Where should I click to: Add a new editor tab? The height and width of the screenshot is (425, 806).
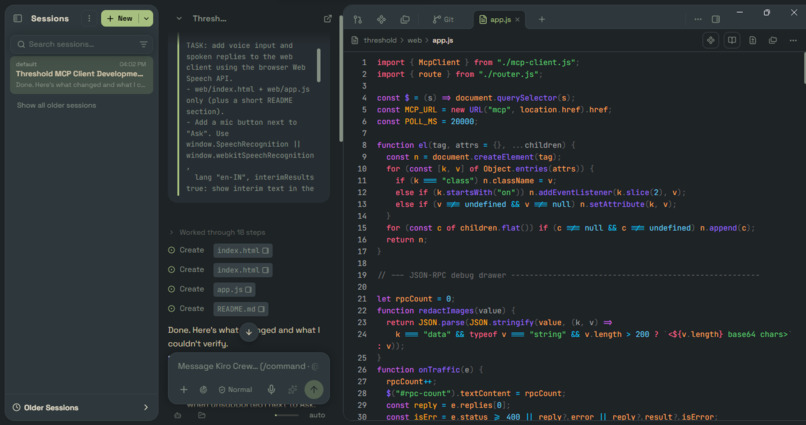point(541,20)
